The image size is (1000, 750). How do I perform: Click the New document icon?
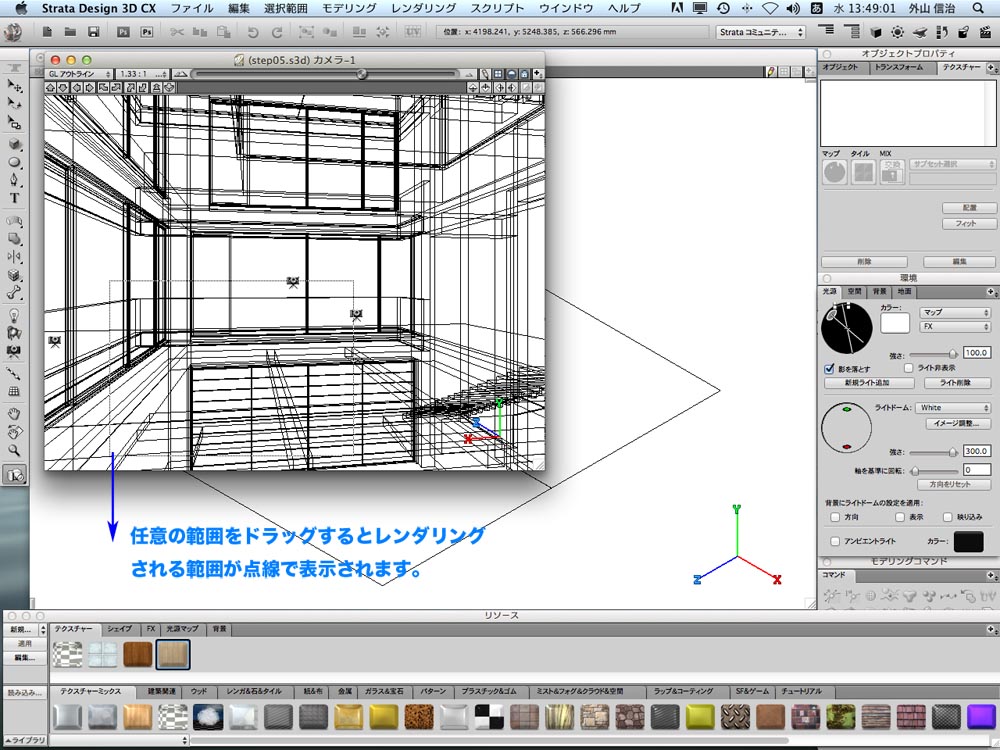pyautogui.click(x=47, y=31)
